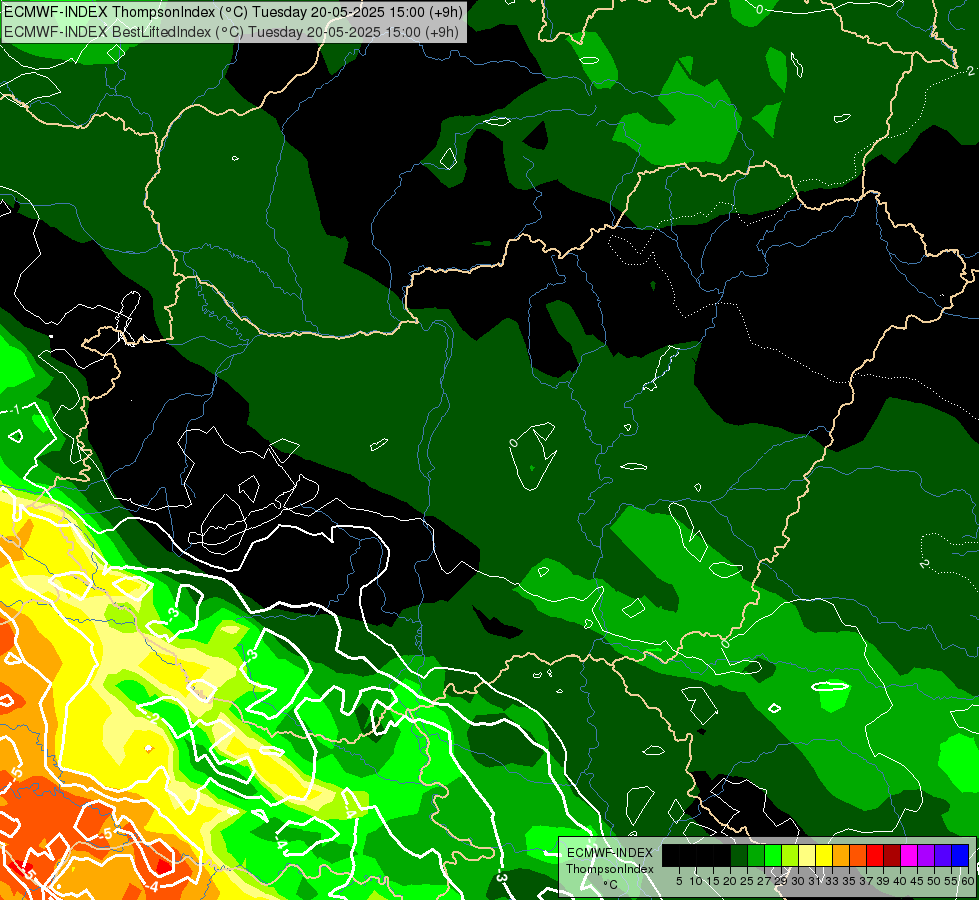Click the ThompsonIndex title line at top
The height and width of the screenshot is (900, 979).
click(x=234, y=11)
